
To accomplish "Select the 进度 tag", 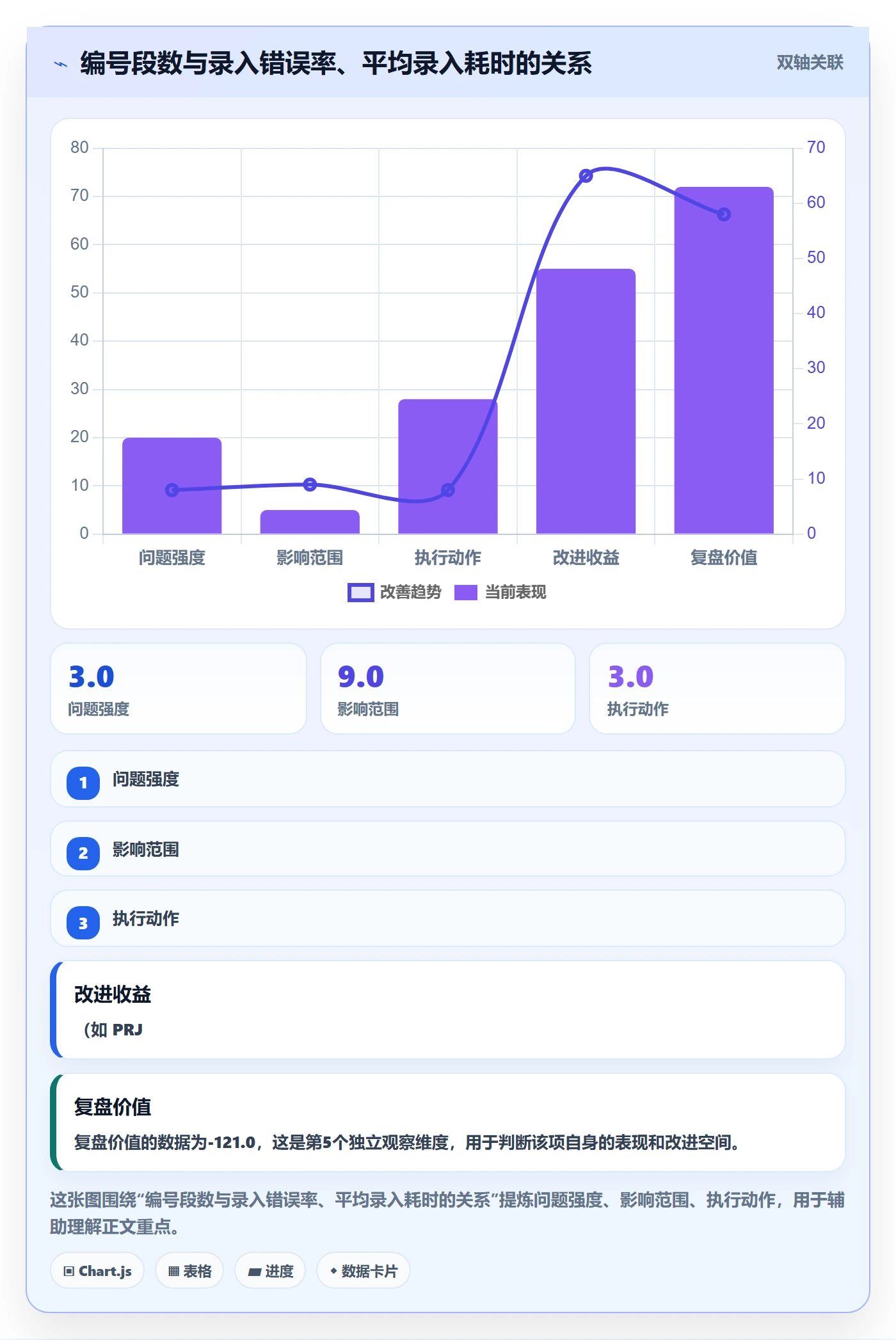I will pos(270,1271).
